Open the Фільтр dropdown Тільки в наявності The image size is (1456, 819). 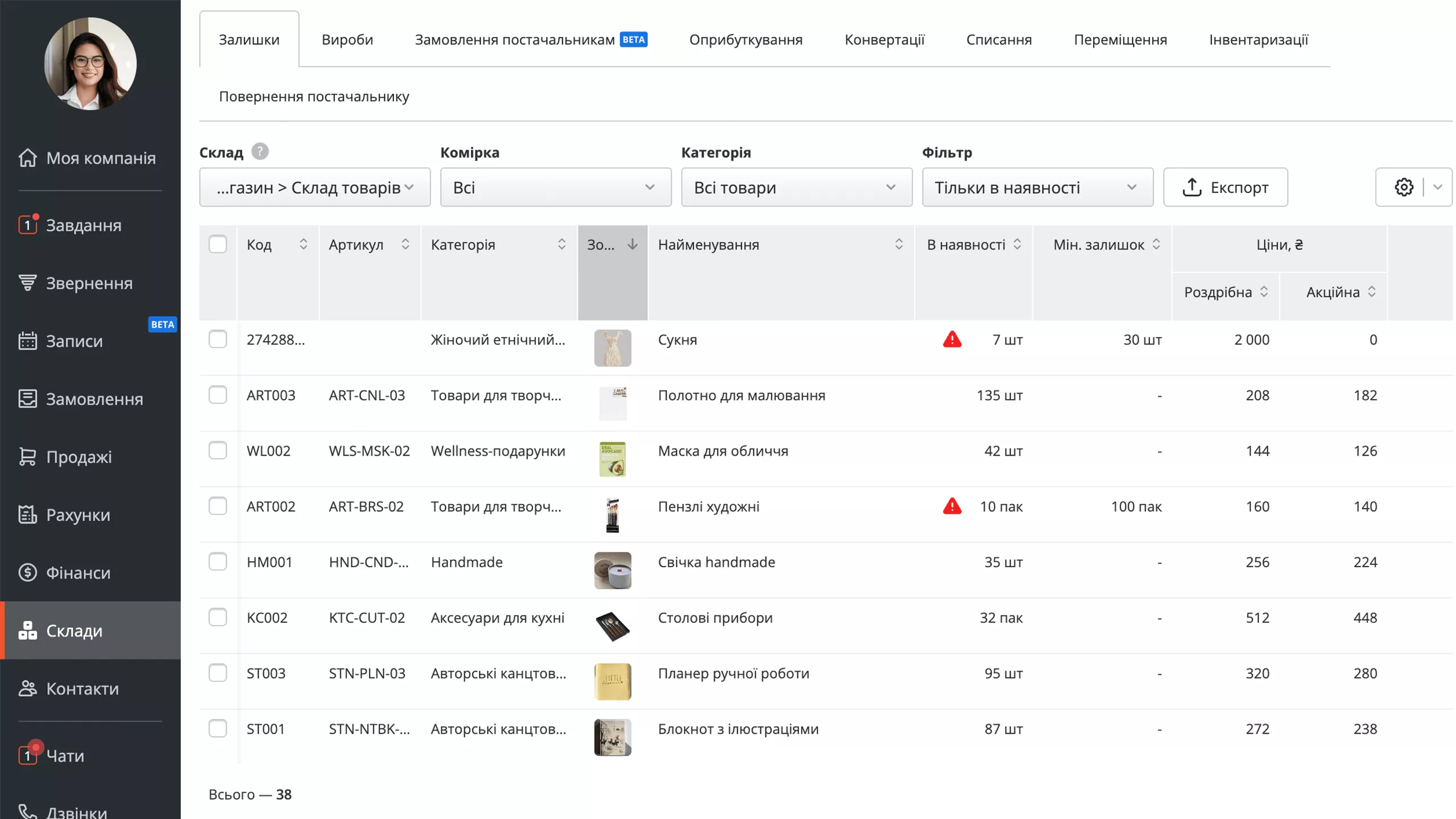point(1037,187)
